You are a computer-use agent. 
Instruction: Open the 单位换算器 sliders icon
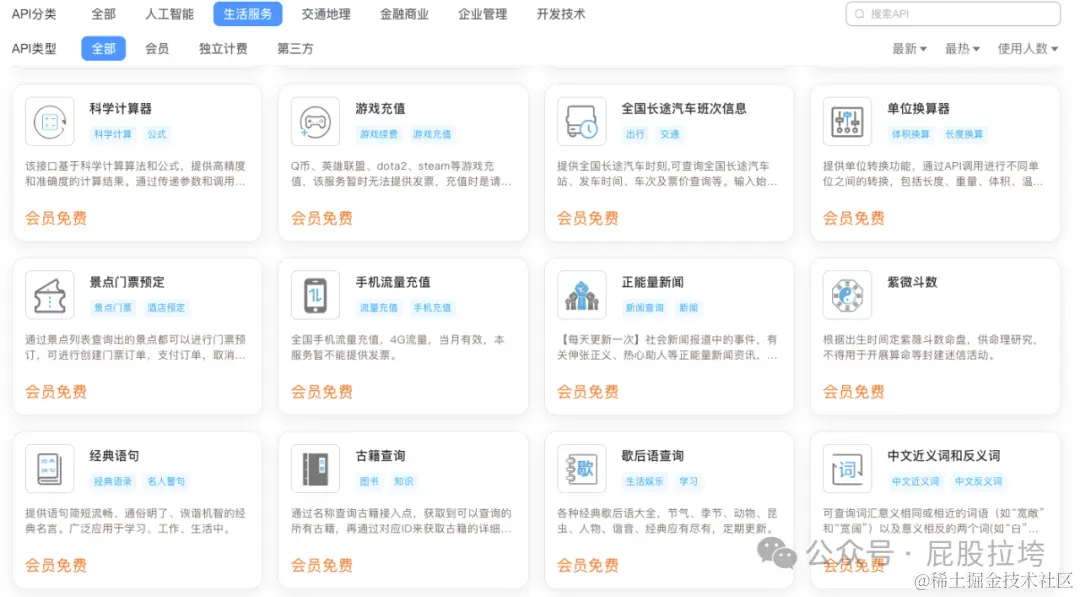(x=847, y=121)
